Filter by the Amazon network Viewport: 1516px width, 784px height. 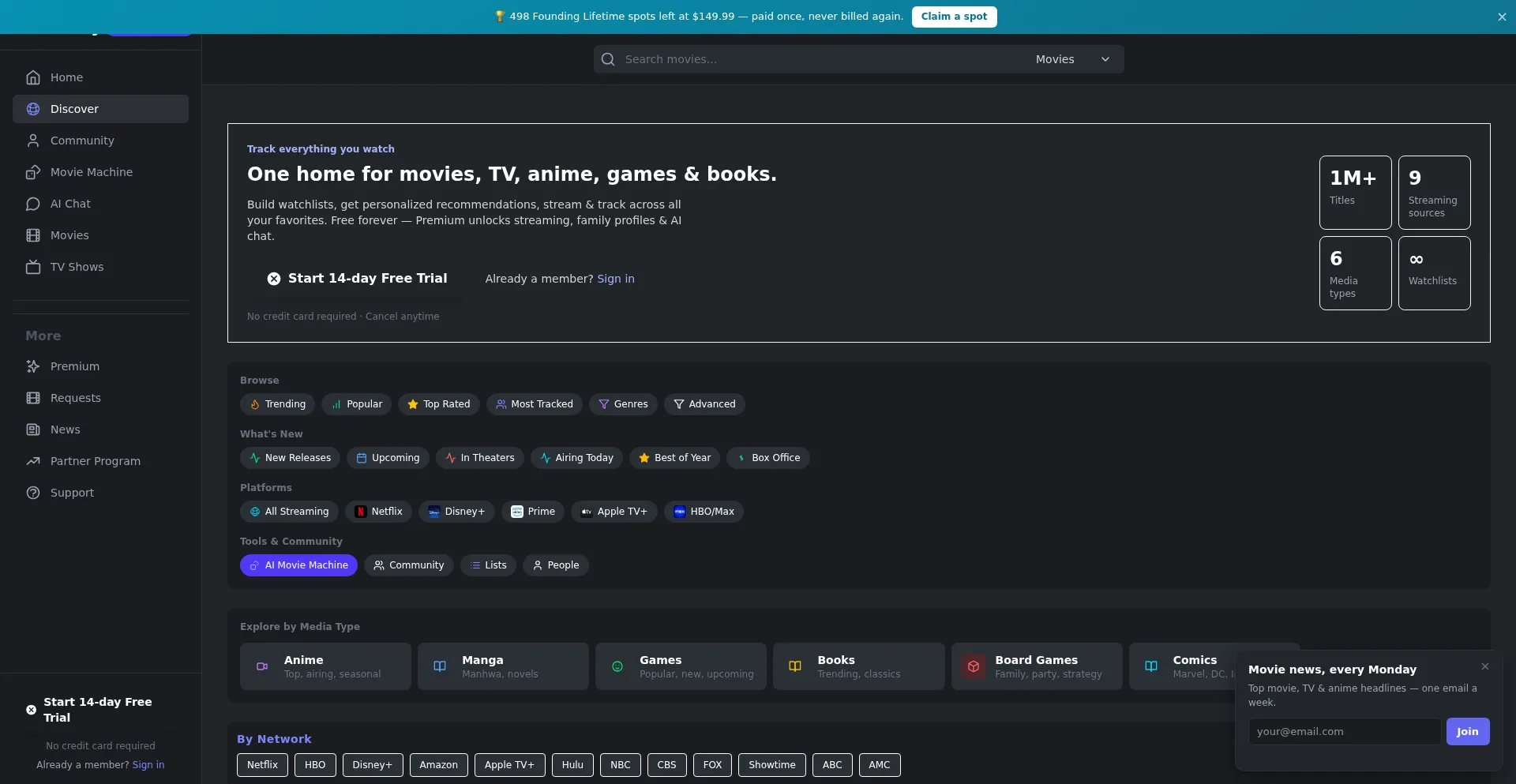(x=438, y=765)
